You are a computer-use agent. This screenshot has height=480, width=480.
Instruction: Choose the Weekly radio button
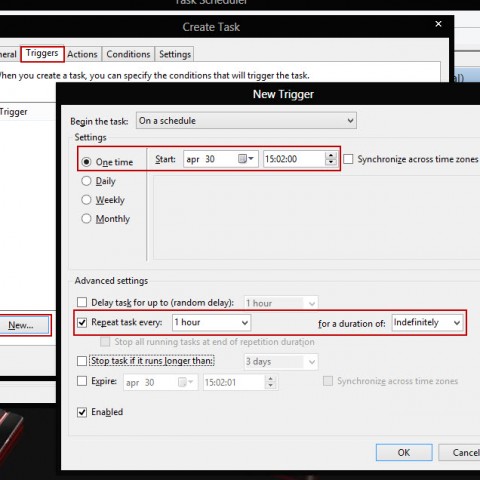86,200
